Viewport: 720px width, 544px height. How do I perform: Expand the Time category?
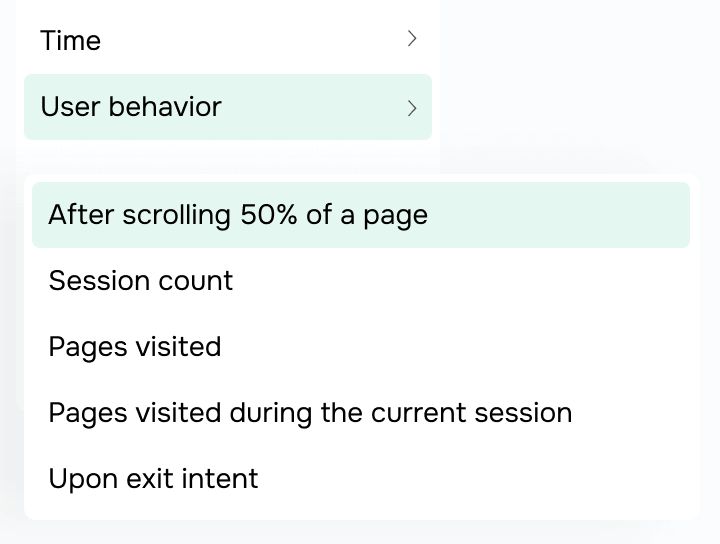click(228, 40)
